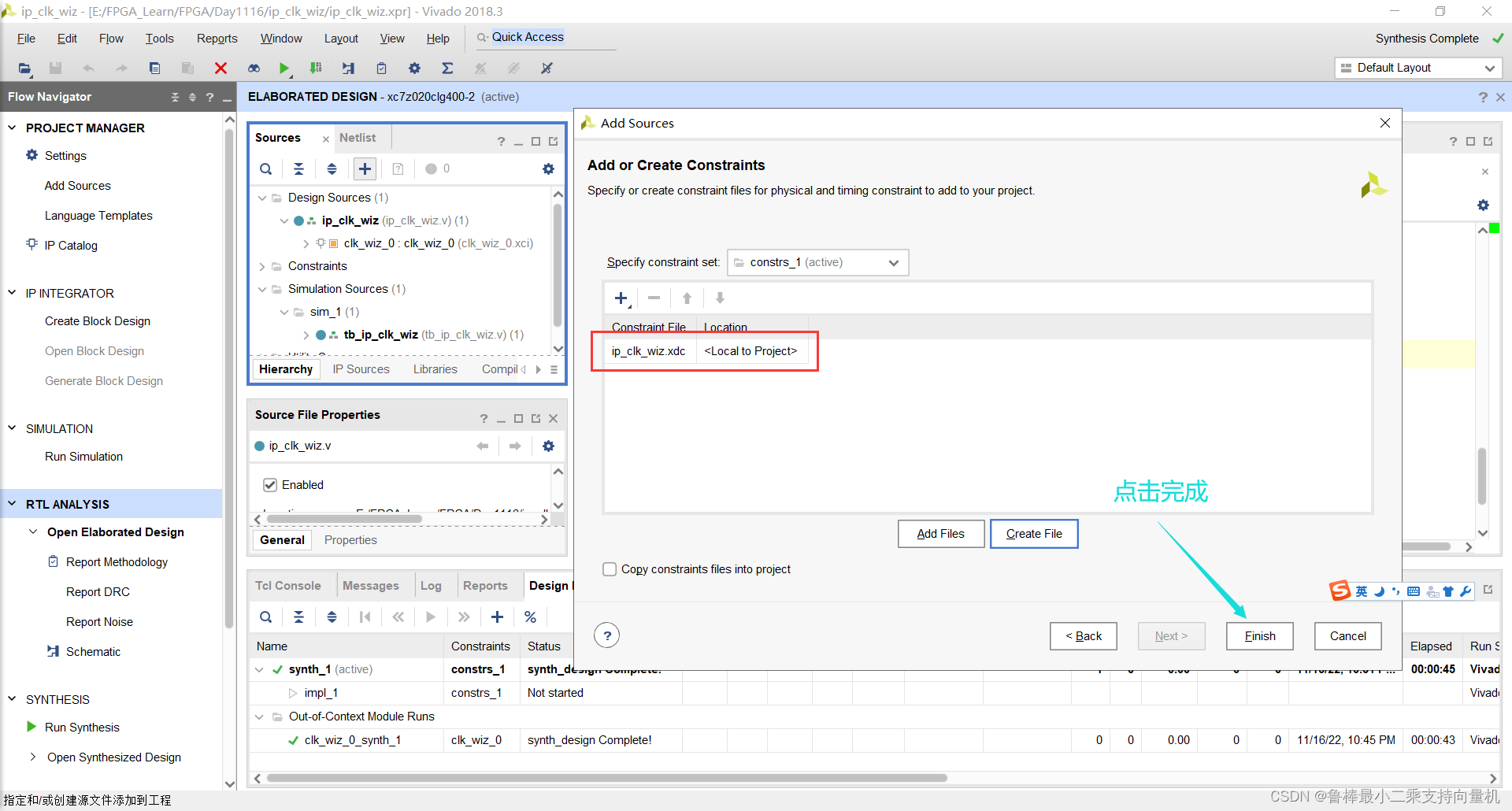Viewport: 1512px width, 811px height.
Task: Click the green Run toolbar icon
Action: pos(284,69)
